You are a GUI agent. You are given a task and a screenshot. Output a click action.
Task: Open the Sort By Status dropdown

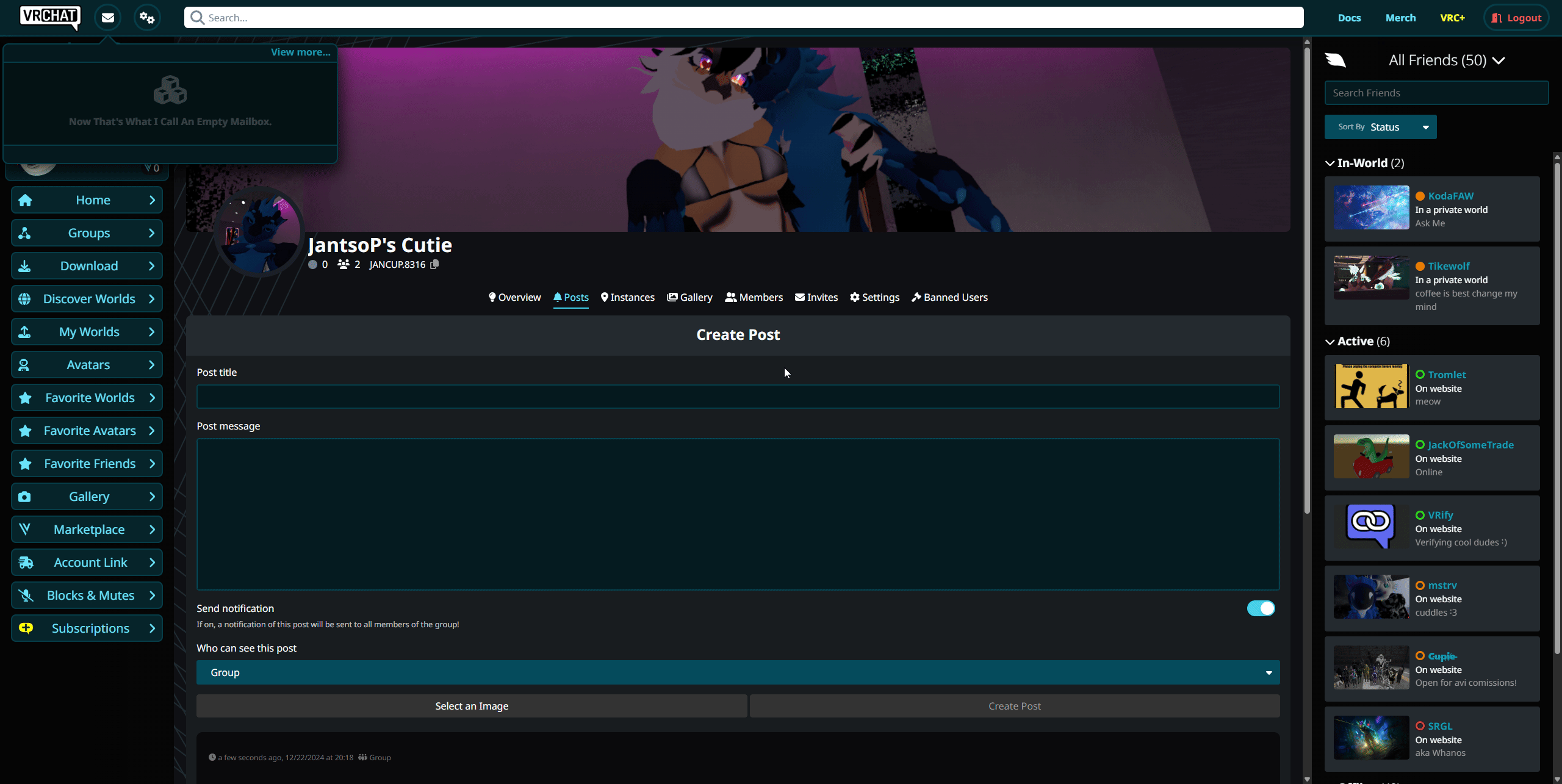coord(1380,127)
